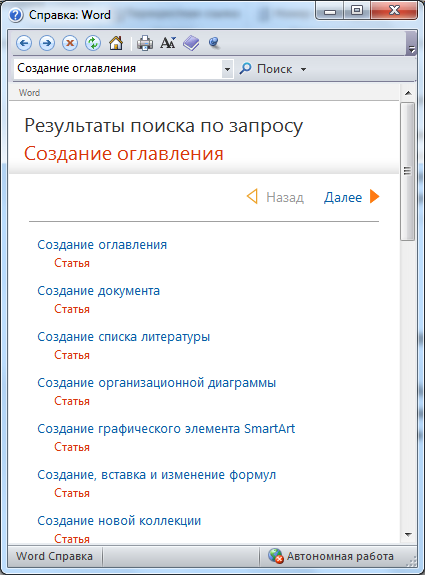Click the scrollbar up arrow
The height and width of the screenshot is (575, 425).
point(408,93)
